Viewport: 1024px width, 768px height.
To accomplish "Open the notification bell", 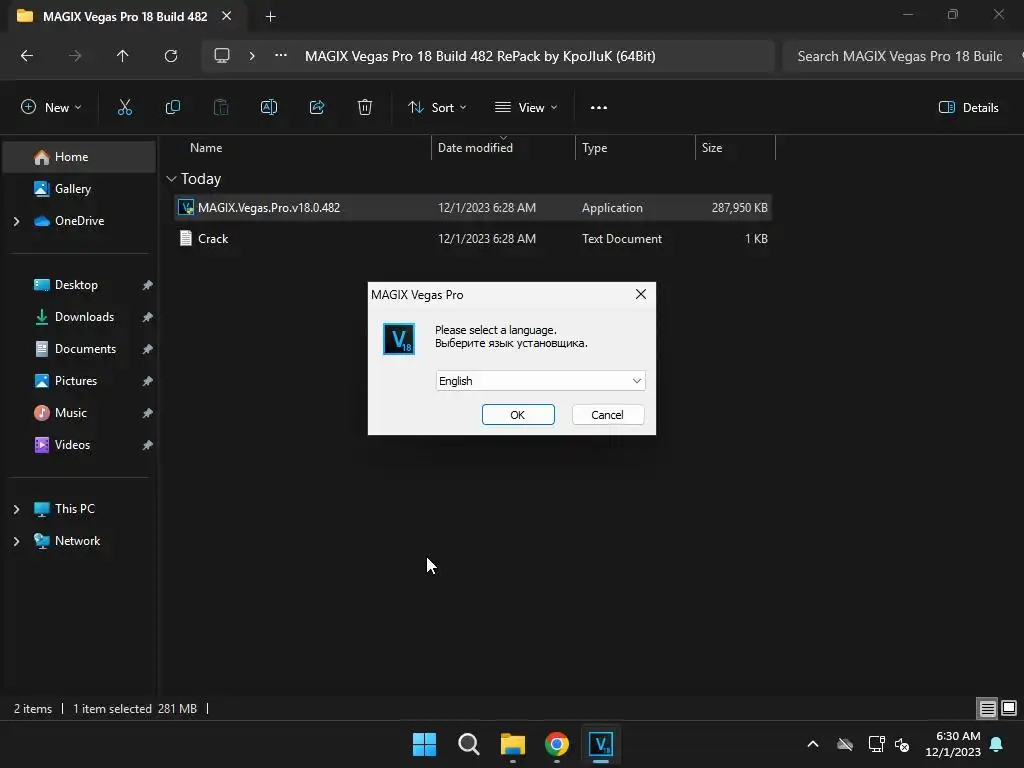I will [x=997, y=744].
